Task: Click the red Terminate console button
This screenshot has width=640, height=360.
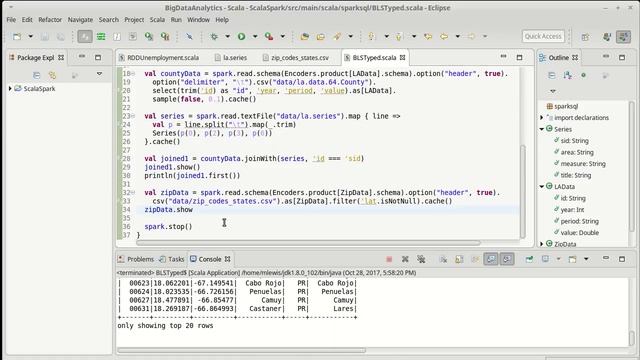Action: click(x=389, y=259)
